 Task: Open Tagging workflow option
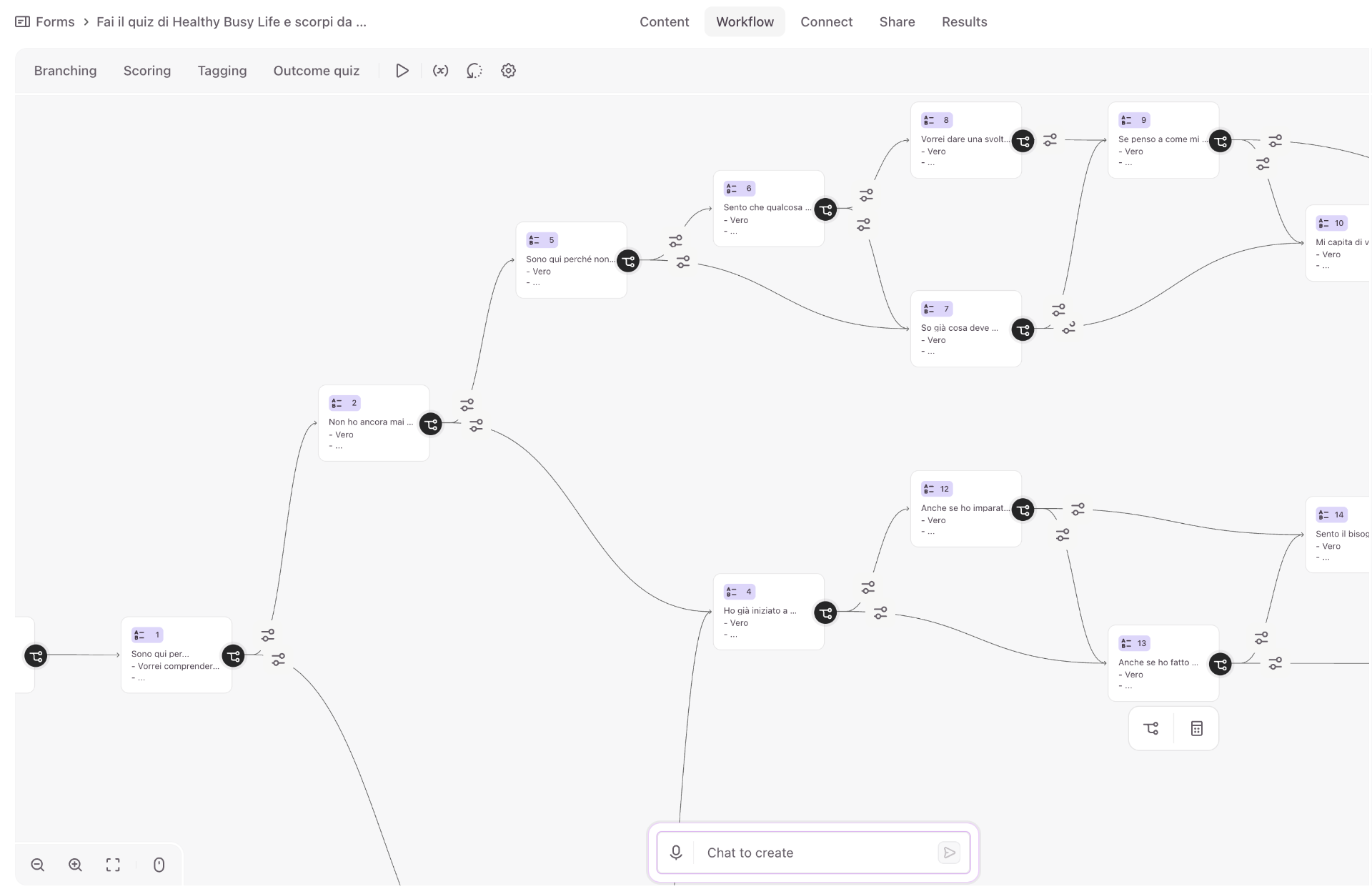point(222,71)
